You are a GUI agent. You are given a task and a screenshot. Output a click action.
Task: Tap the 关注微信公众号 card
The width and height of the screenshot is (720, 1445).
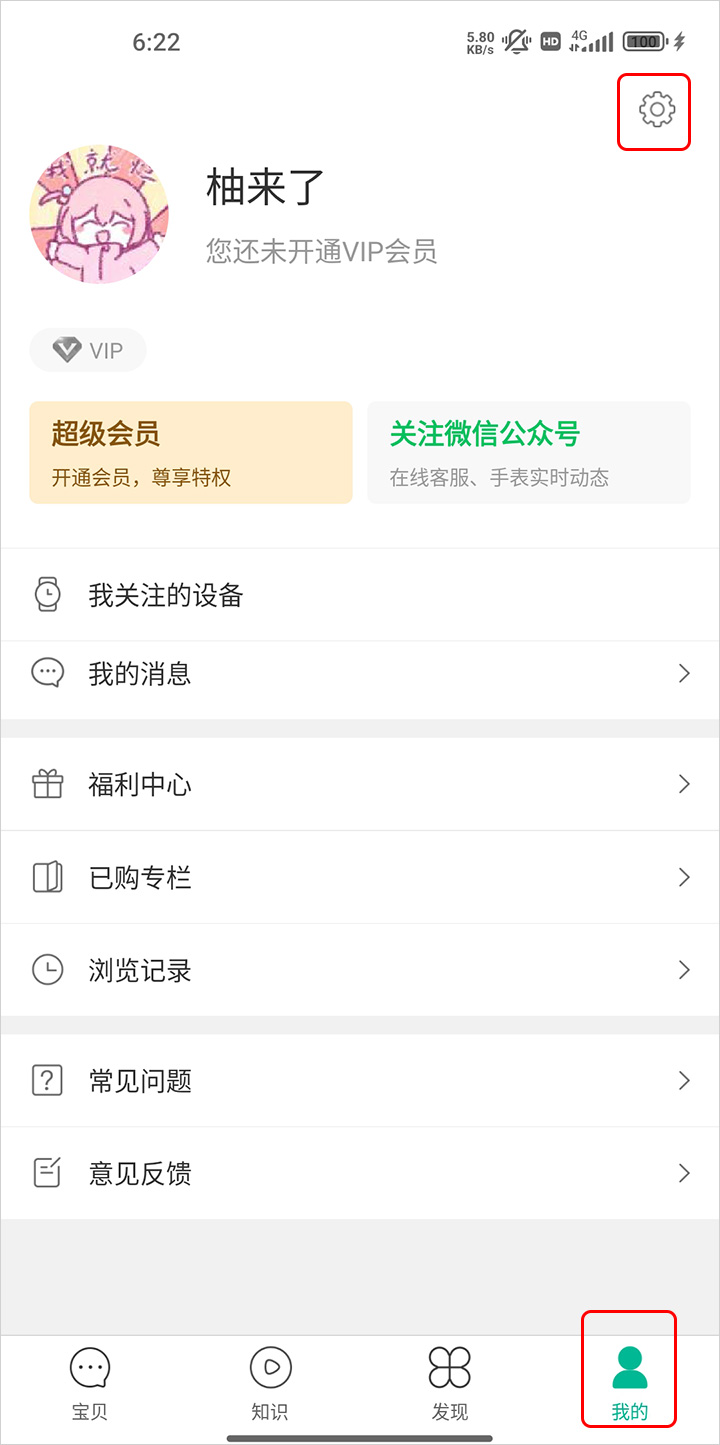pos(529,452)
